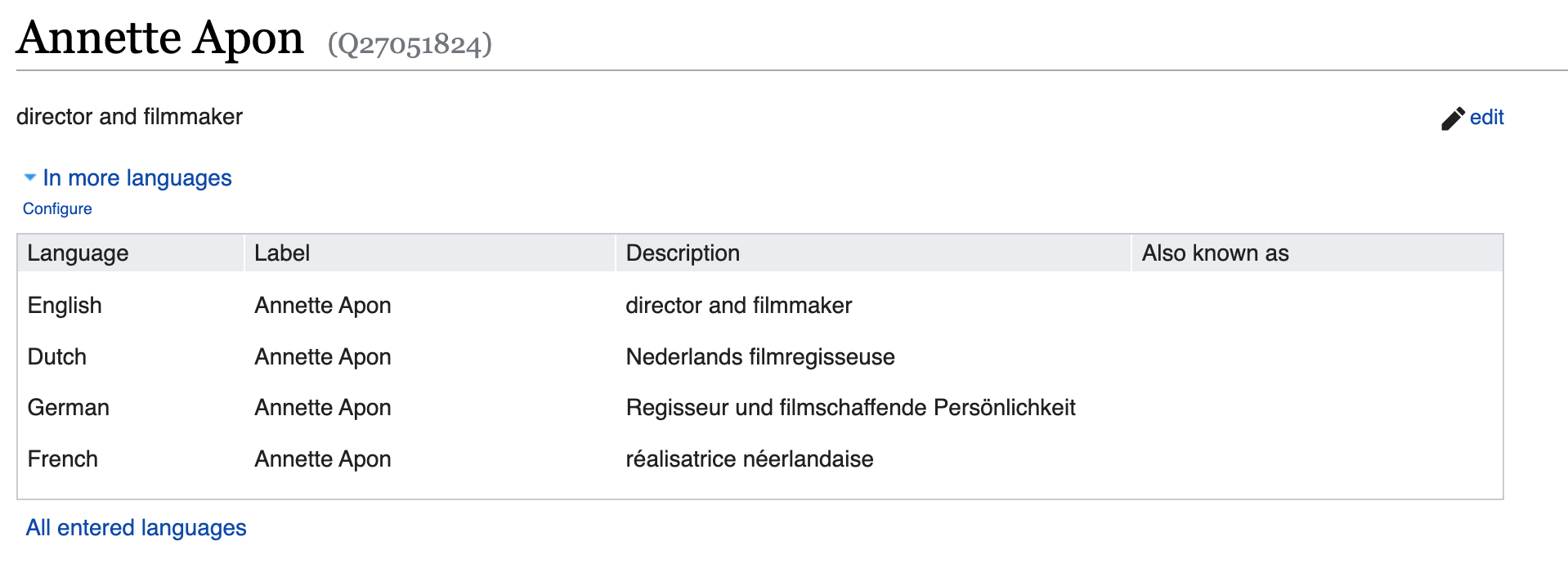1568x577 pixels.
Task: Select the Dutch language entry
Action: pos(56,356)
